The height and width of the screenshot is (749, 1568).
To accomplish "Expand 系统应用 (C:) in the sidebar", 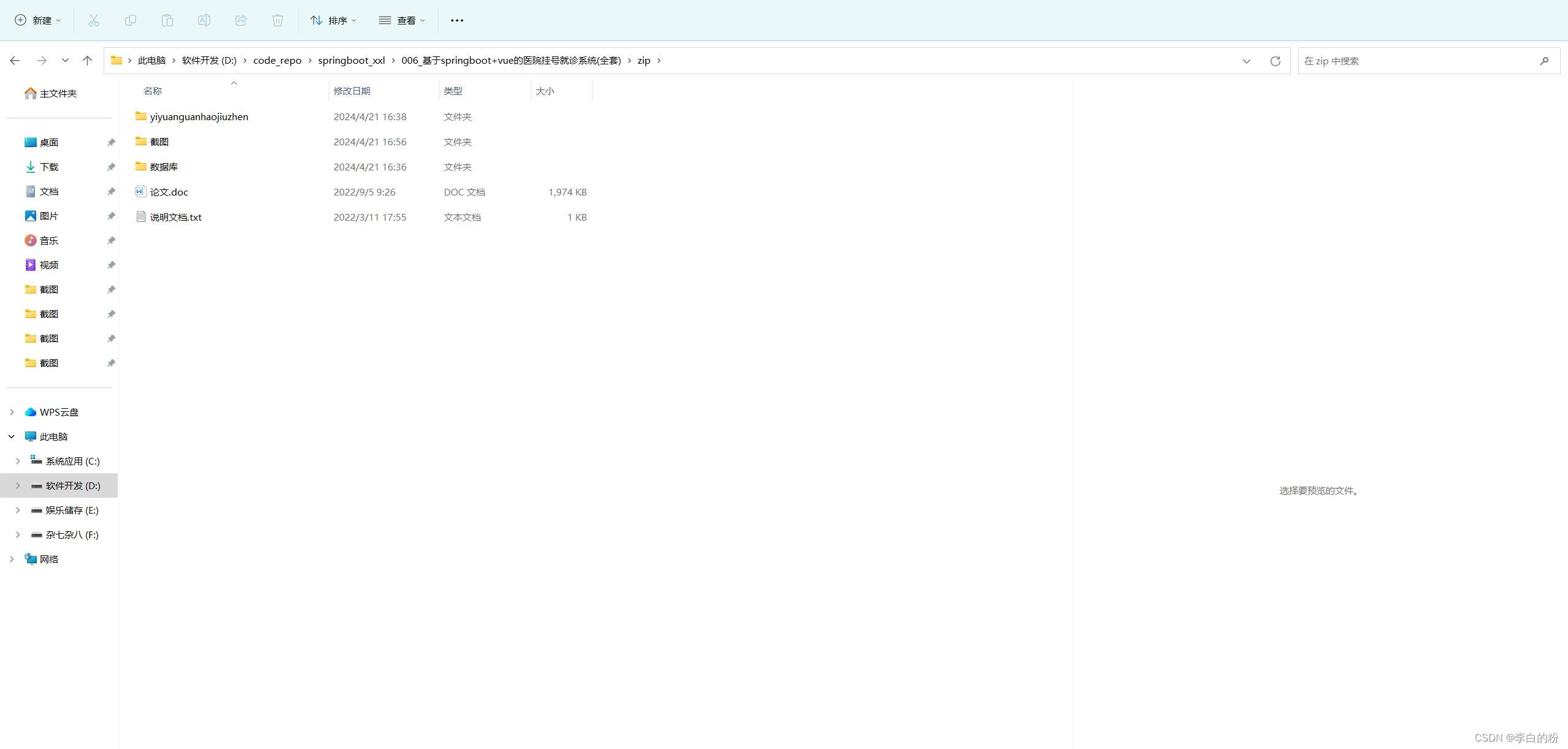I will coord(17,460).
